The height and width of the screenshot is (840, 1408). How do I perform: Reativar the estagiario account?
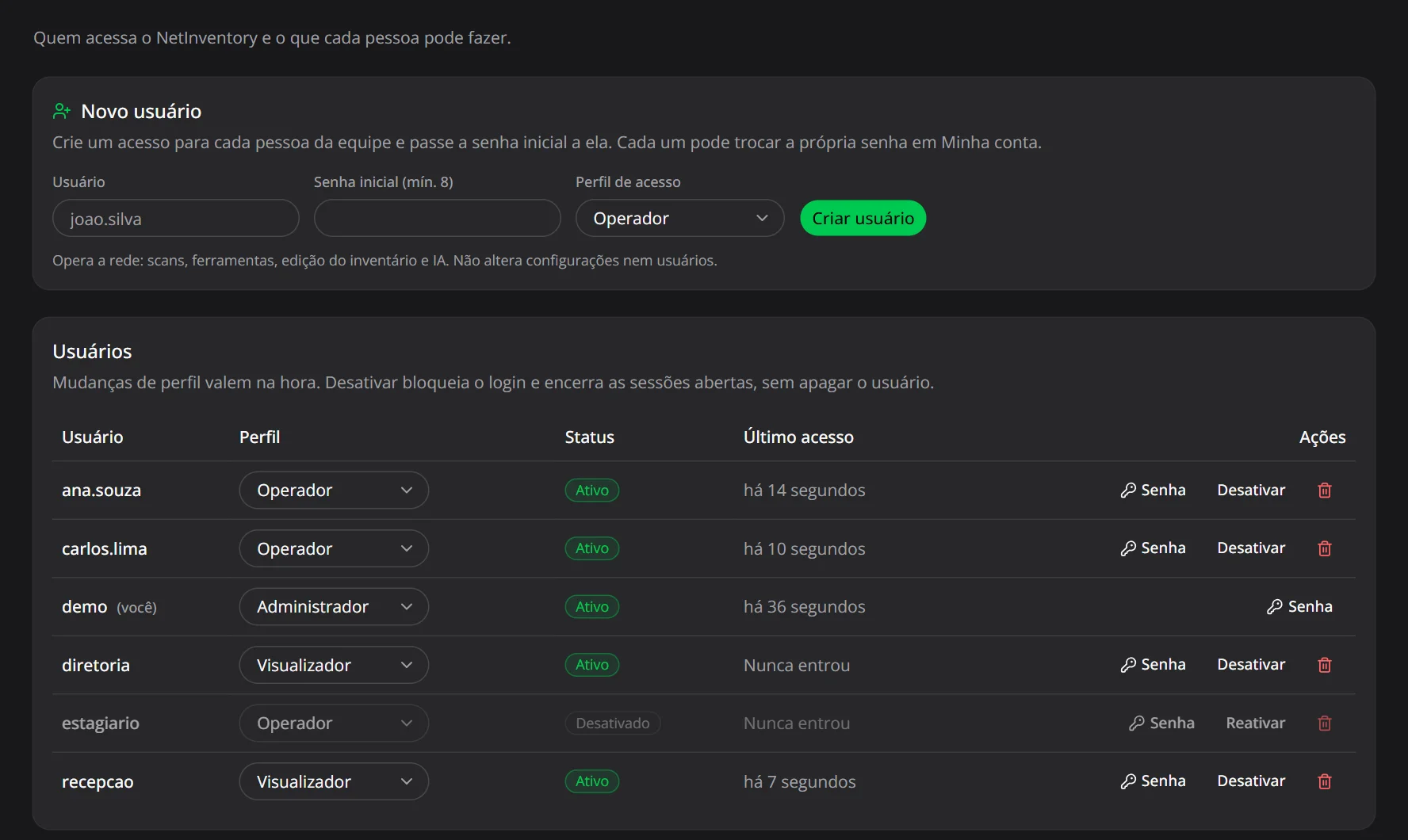[1255, 723]
